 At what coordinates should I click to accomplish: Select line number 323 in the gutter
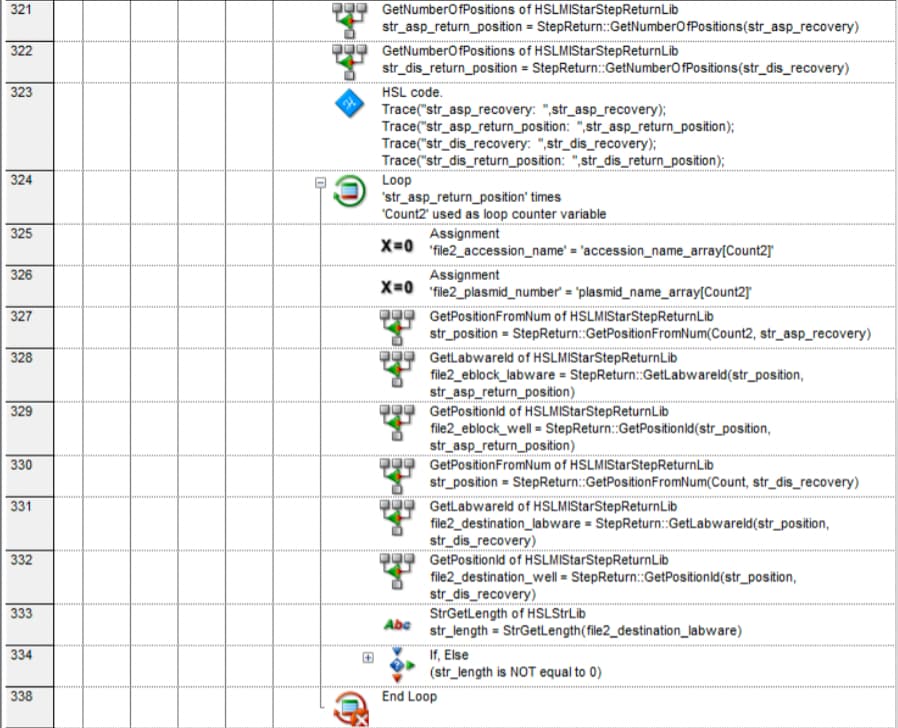pyautogui.click(x=29, y=127)
